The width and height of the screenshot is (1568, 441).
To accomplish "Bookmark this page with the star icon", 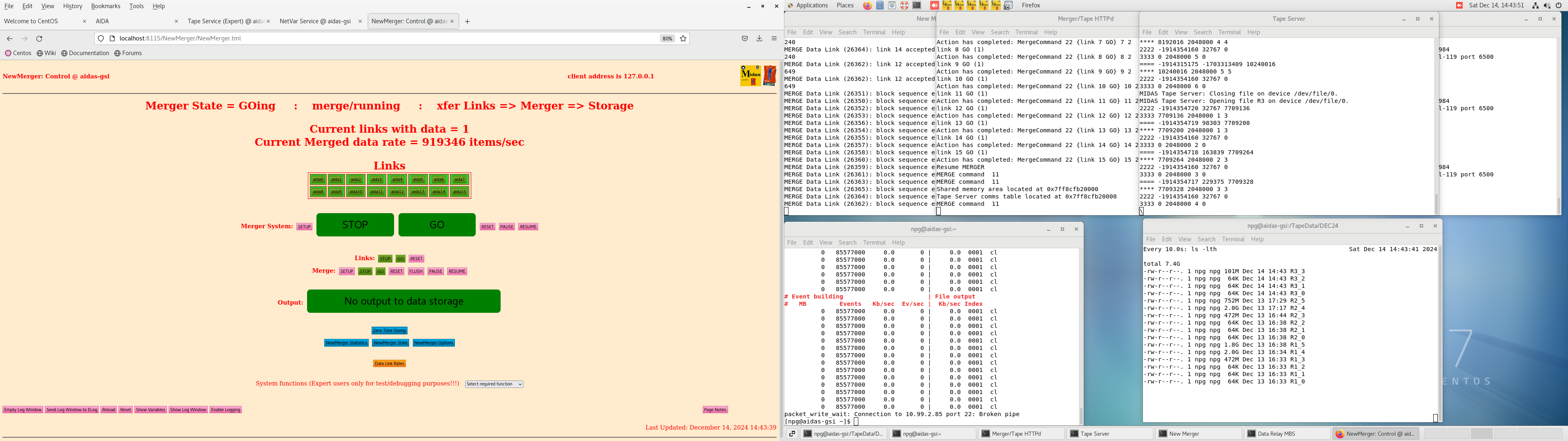I will pos(683,38).
